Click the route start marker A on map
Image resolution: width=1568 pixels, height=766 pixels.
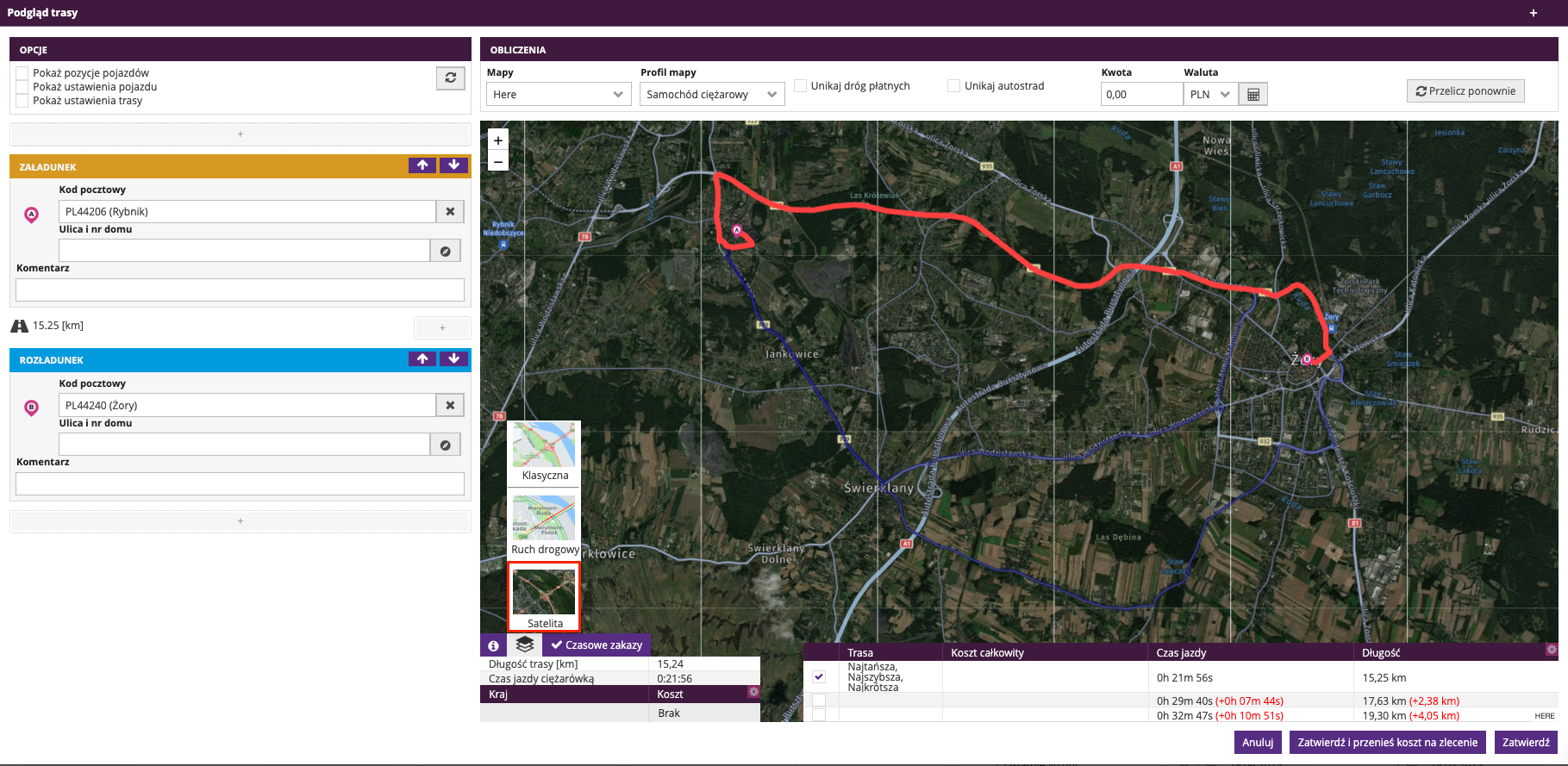coord(737,230)
